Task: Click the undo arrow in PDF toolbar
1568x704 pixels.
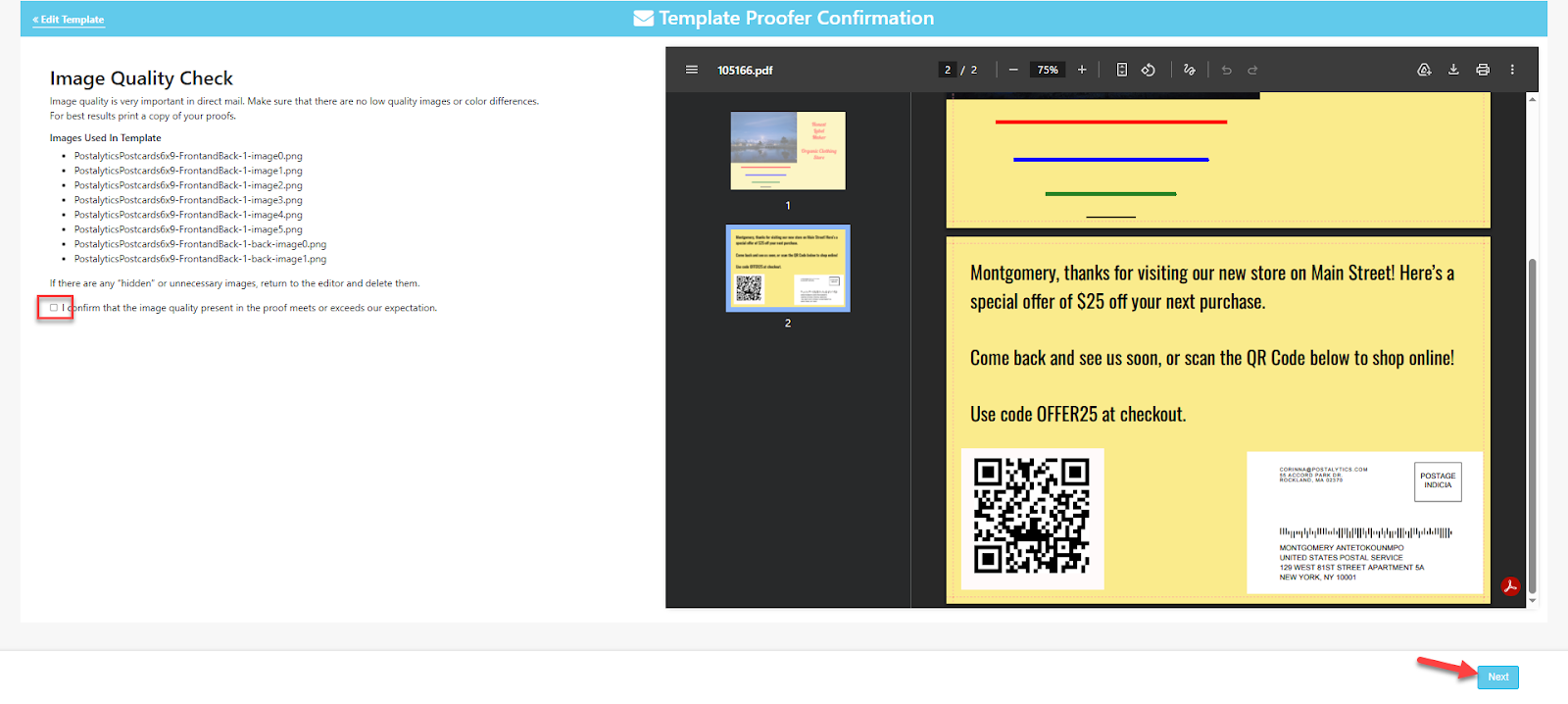Action: coord(1226,70)
